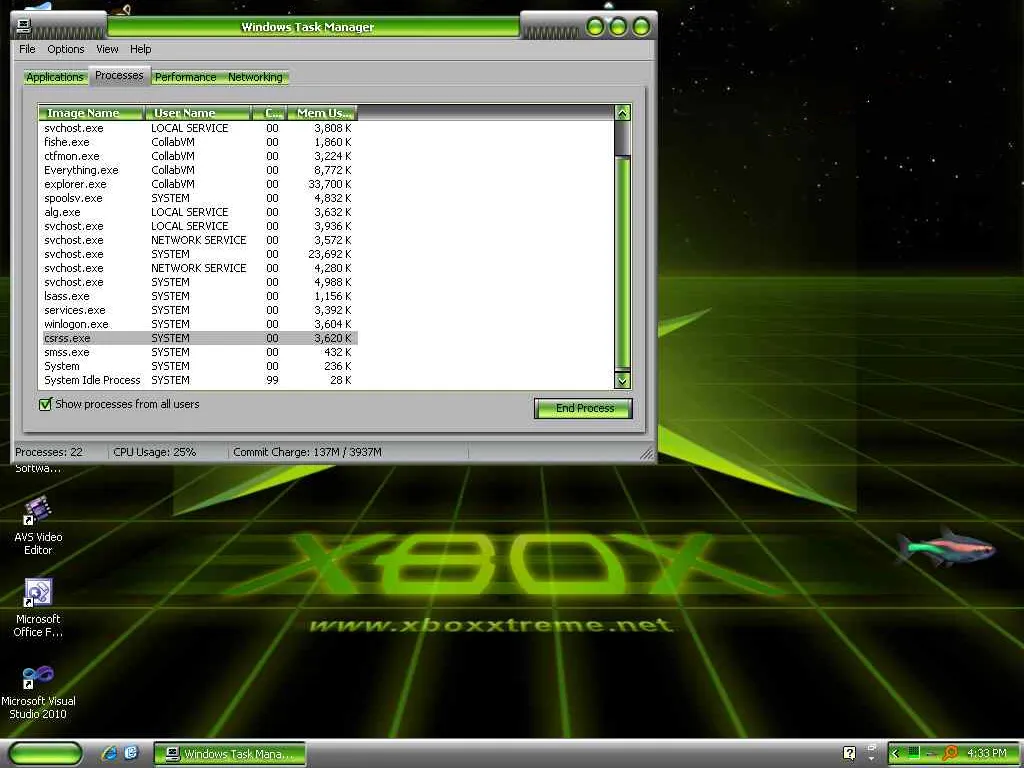The image size is (1024, 768).
Task: Click the CPU Usage: 25% status entry
Action: coord(154,452)
